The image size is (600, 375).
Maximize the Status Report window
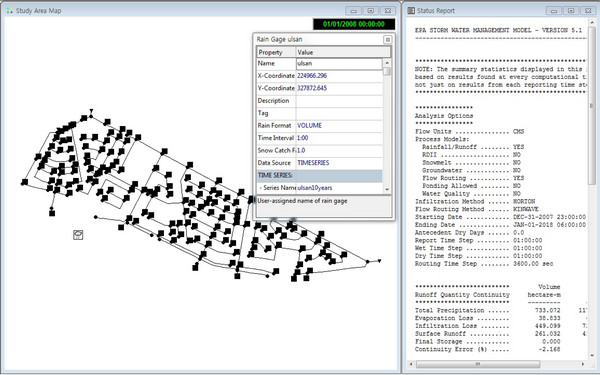571,11
